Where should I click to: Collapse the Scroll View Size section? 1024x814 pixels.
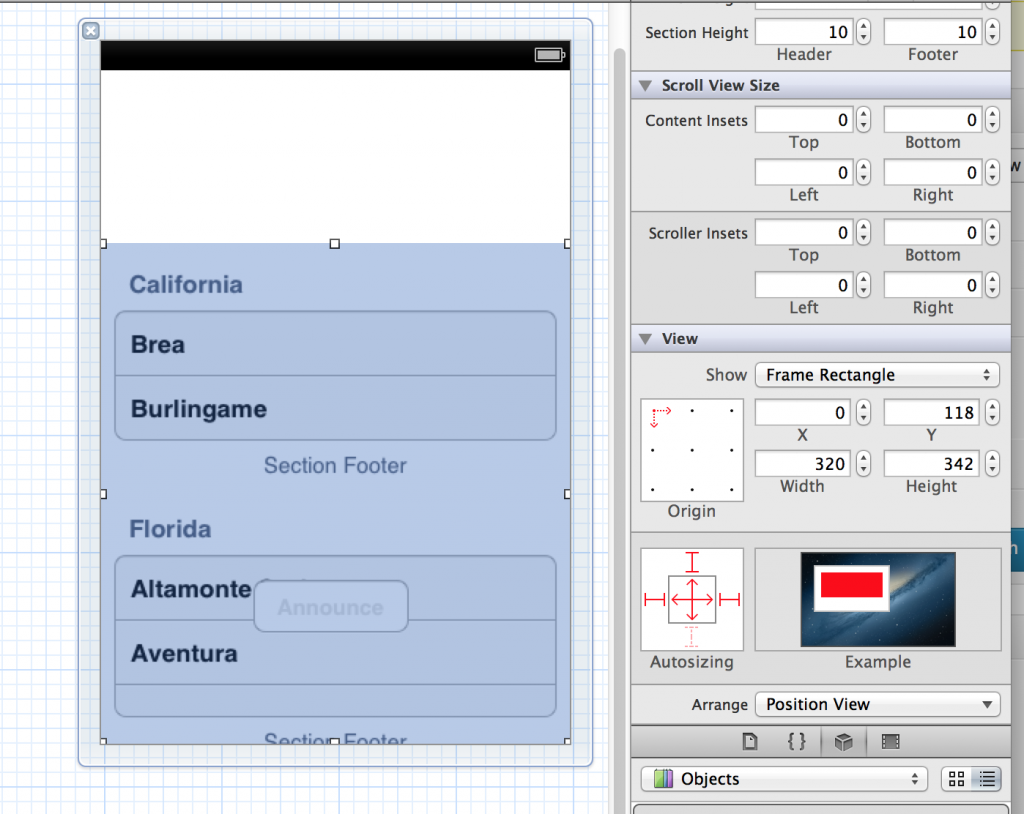(x=645, y=86)
